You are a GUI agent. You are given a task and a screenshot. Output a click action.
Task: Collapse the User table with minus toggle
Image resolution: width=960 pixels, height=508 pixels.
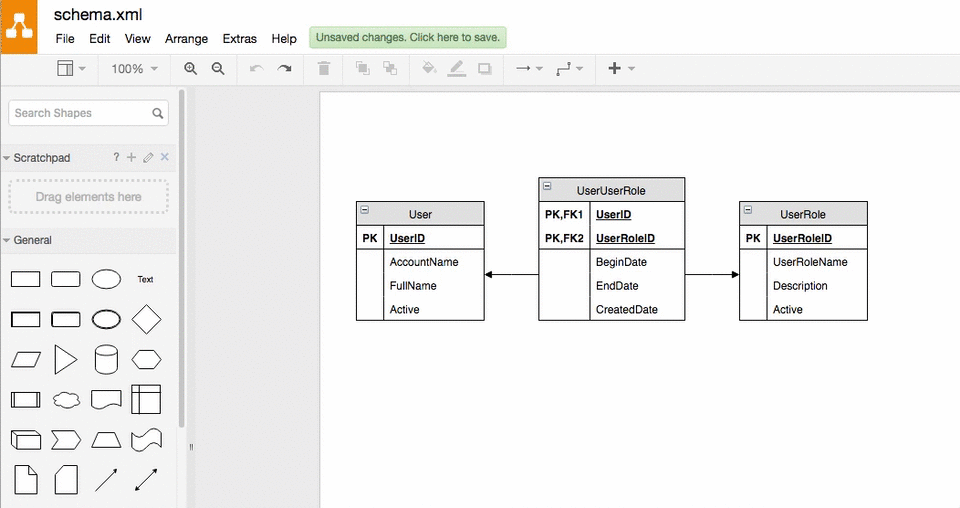coord(365,211)
